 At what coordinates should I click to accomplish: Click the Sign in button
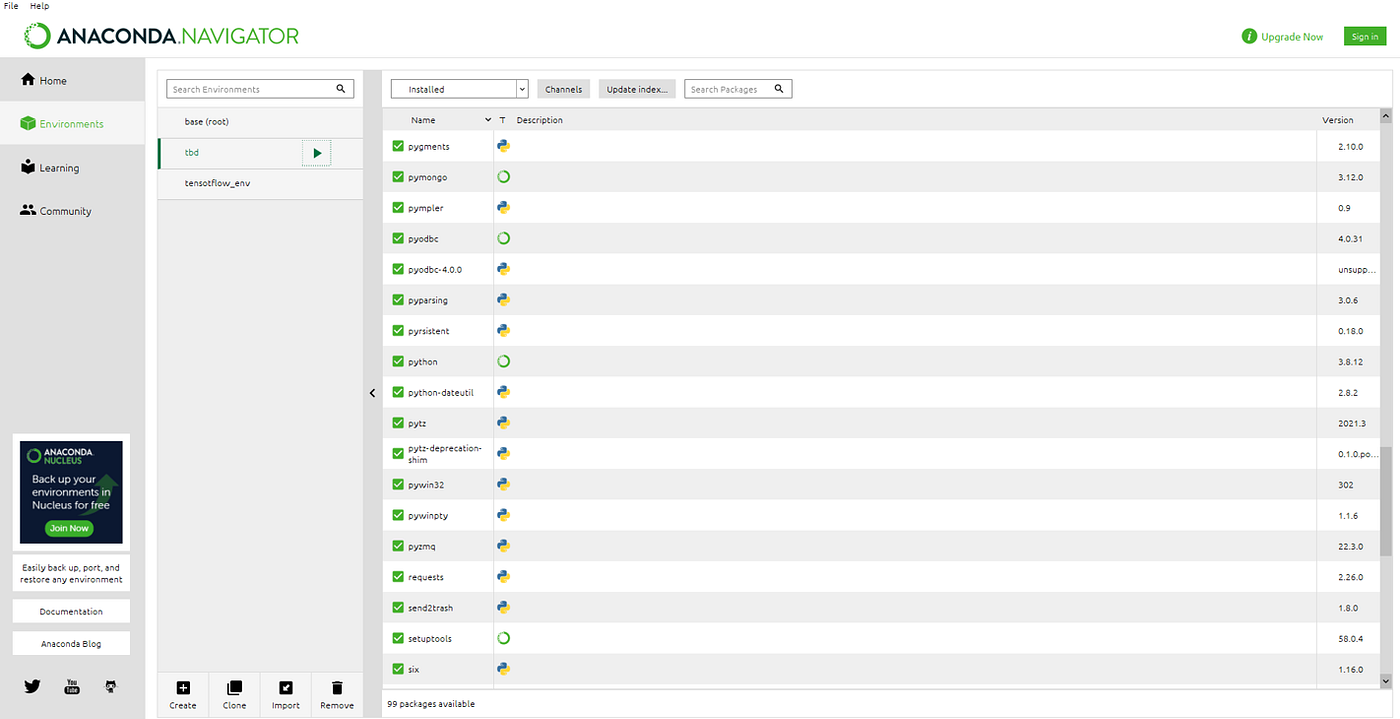(1364, 35)
